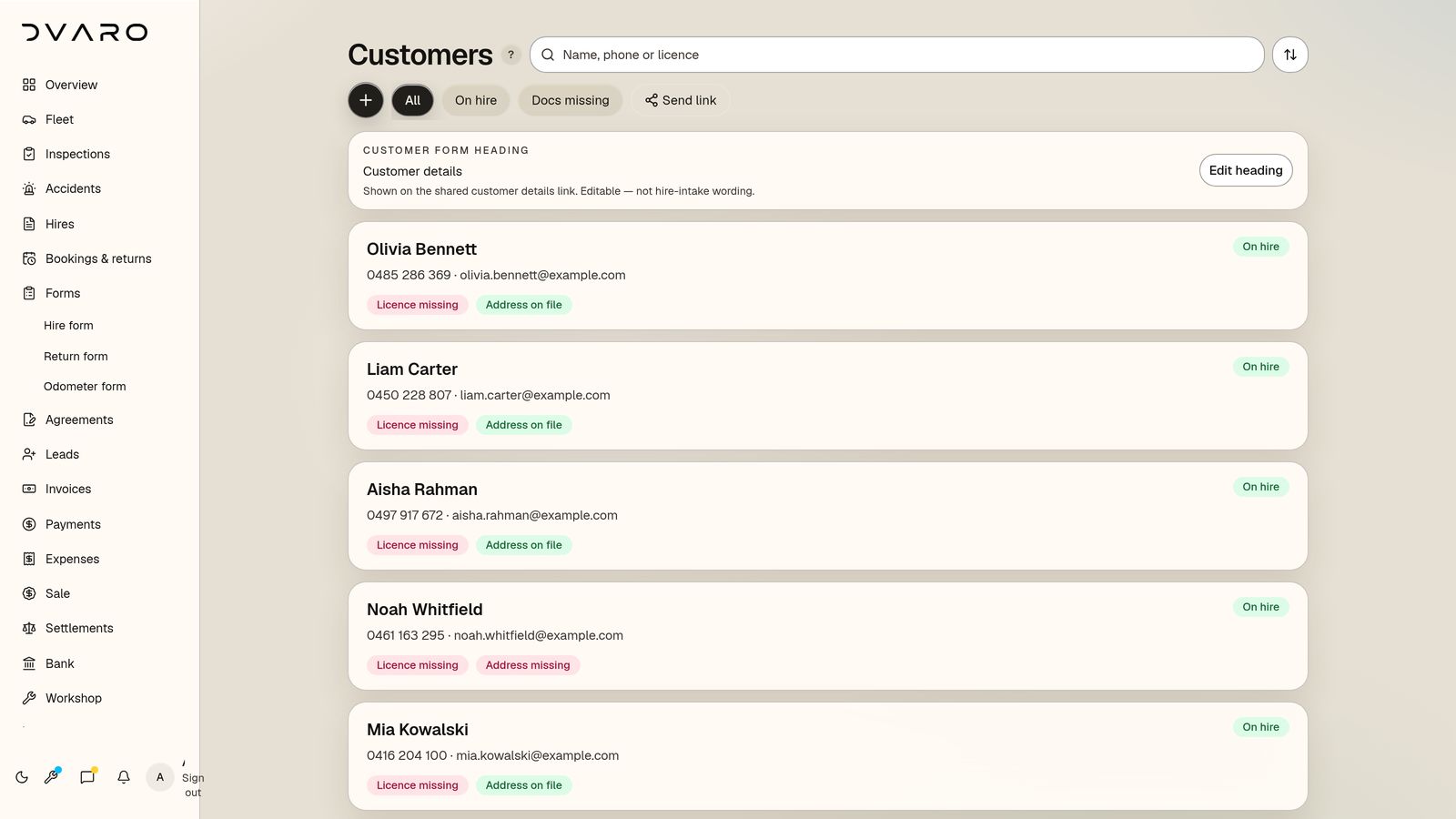This screenshot has height=819, width=1456.
Task: Open Return form submenu
Action: [x=76, y=356]
